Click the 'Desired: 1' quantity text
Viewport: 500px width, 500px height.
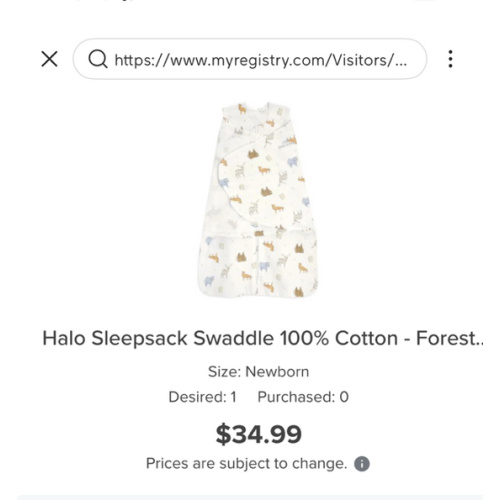click(202, 397)
